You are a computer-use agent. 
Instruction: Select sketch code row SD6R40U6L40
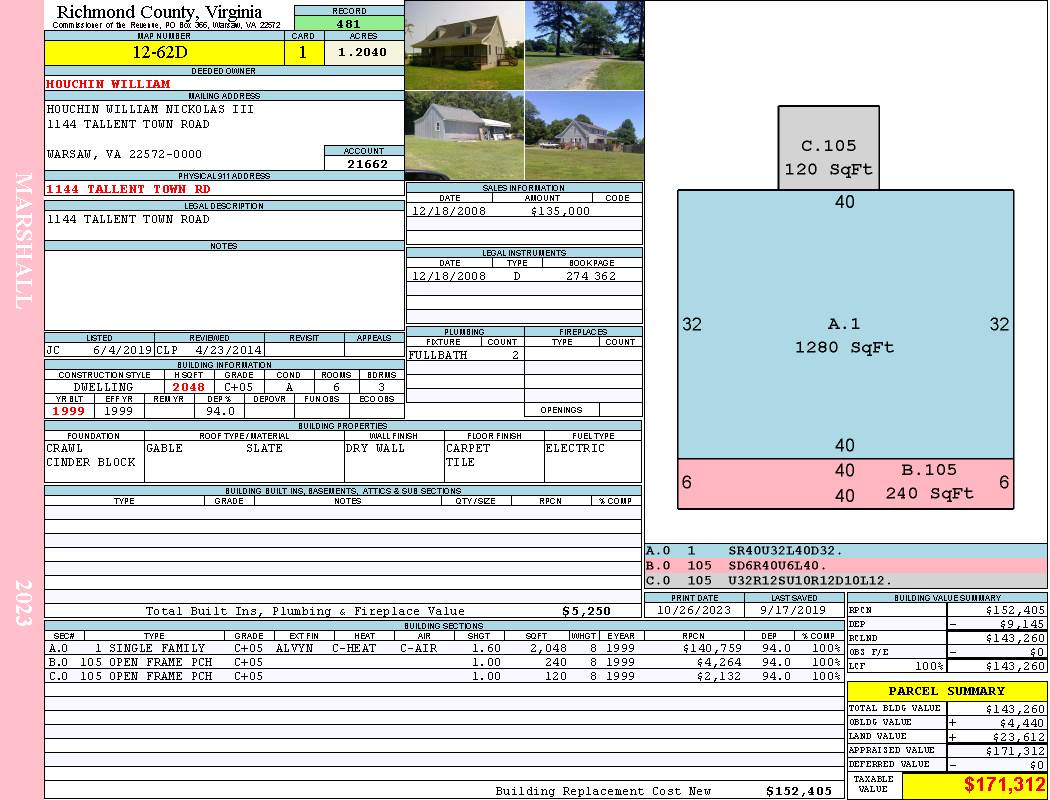tap(845, 566)
